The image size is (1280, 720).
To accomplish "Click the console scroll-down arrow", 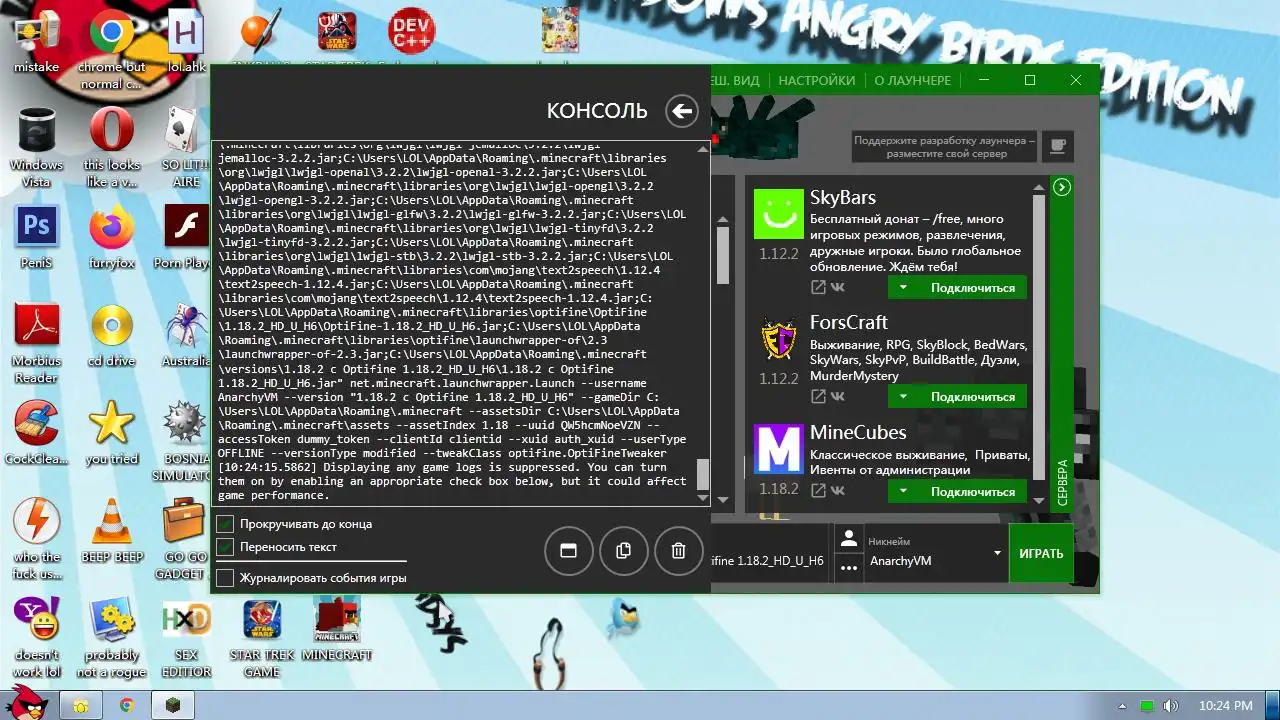I will click(703, 498).
